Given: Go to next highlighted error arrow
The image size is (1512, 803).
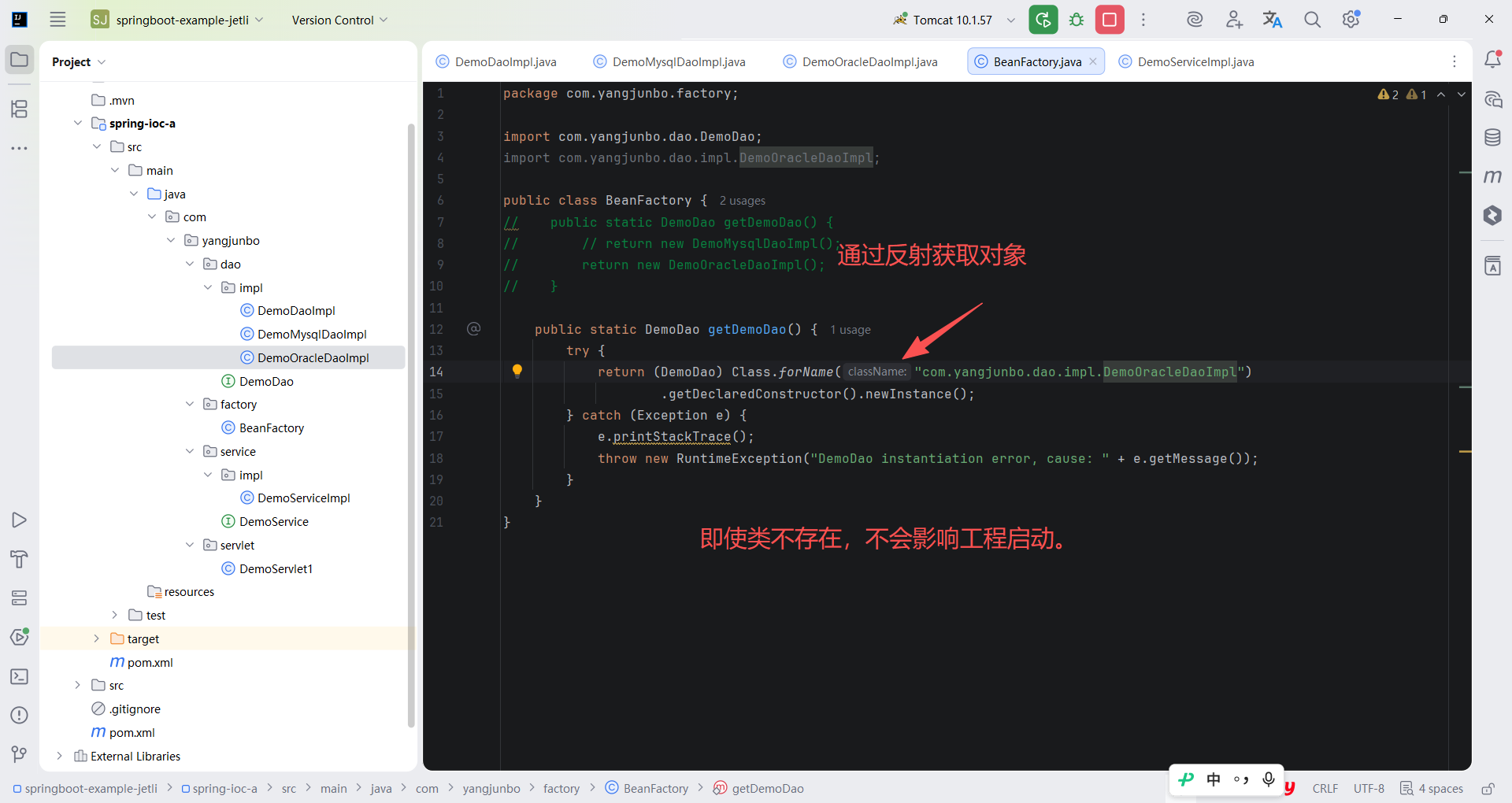Looking at the screenshot, I should tap(1462, 94).
